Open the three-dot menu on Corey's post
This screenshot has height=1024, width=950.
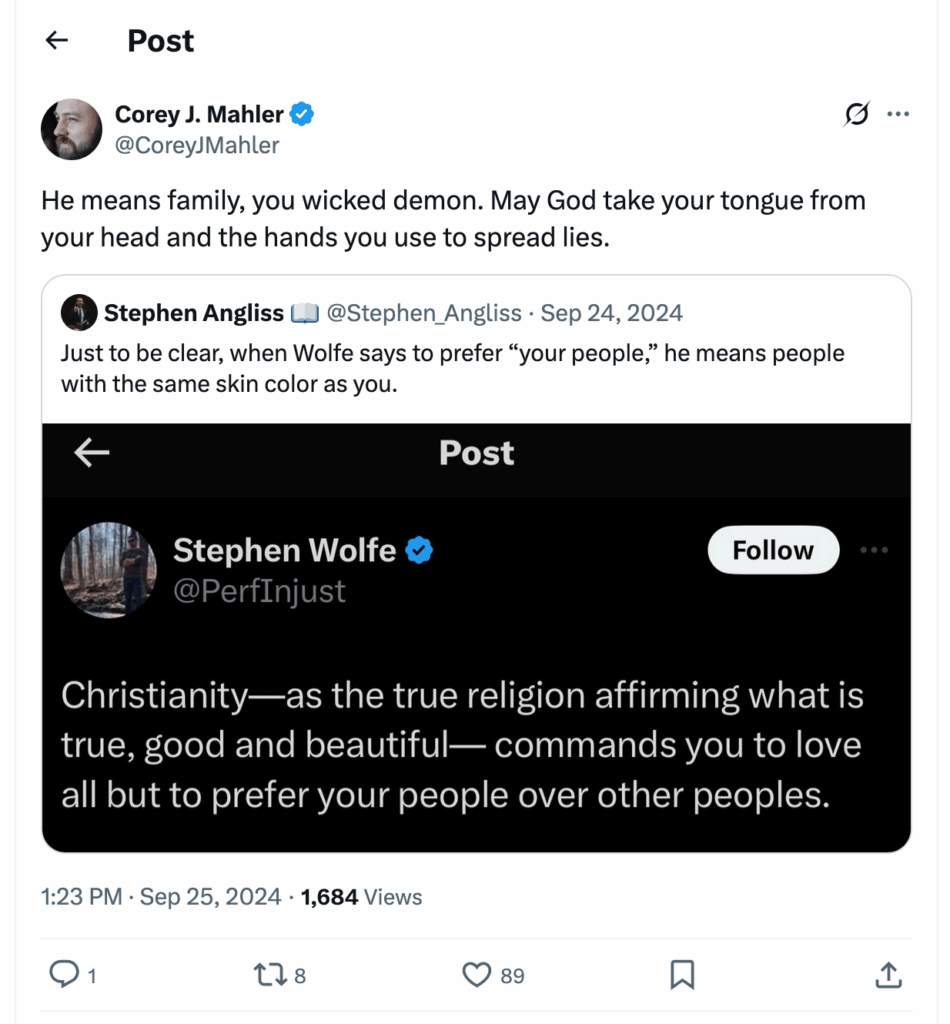coord(898,114)
